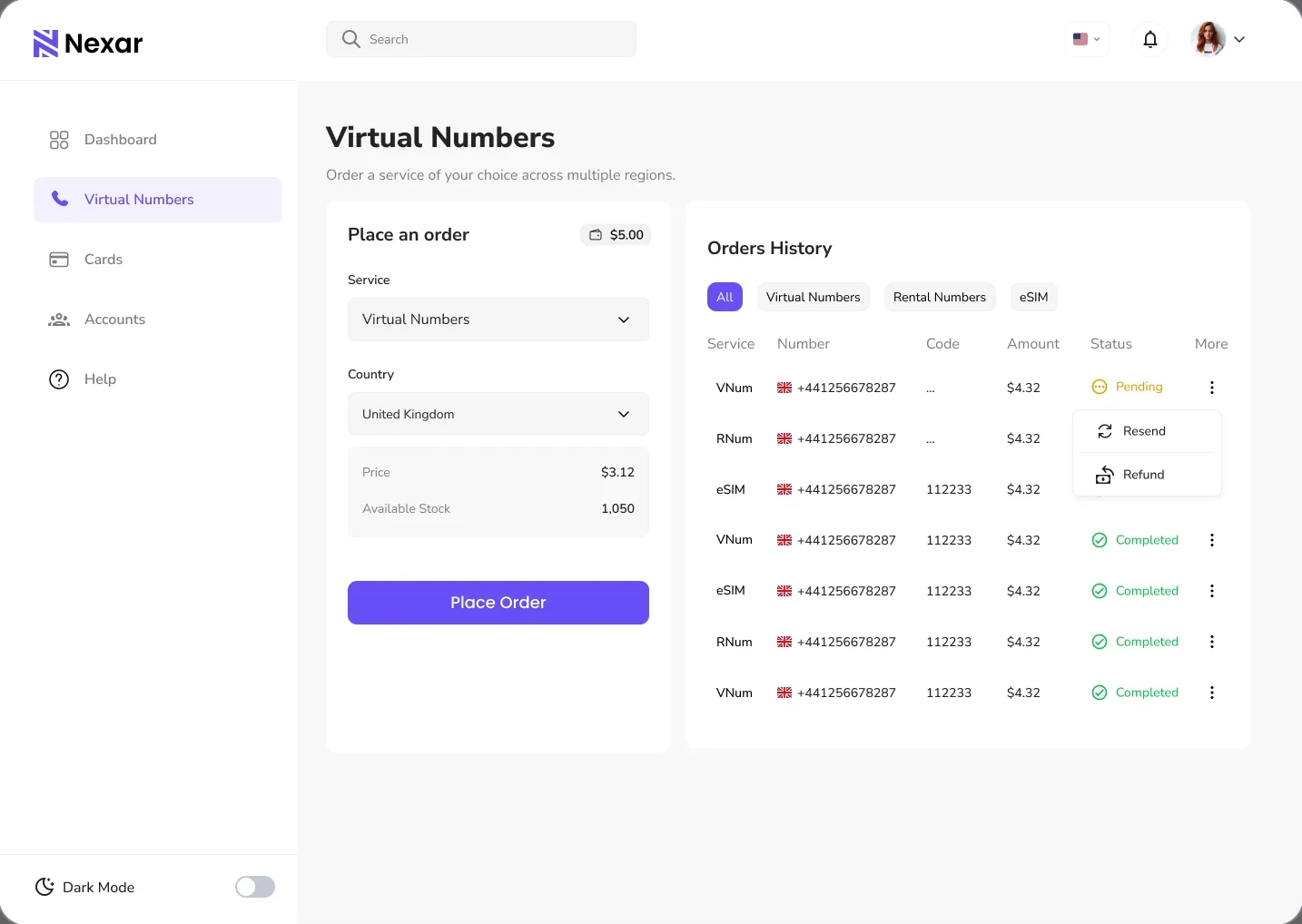Click the Status column header
This screenshot has width=1302, height=924.
(x=1111, y=344)
